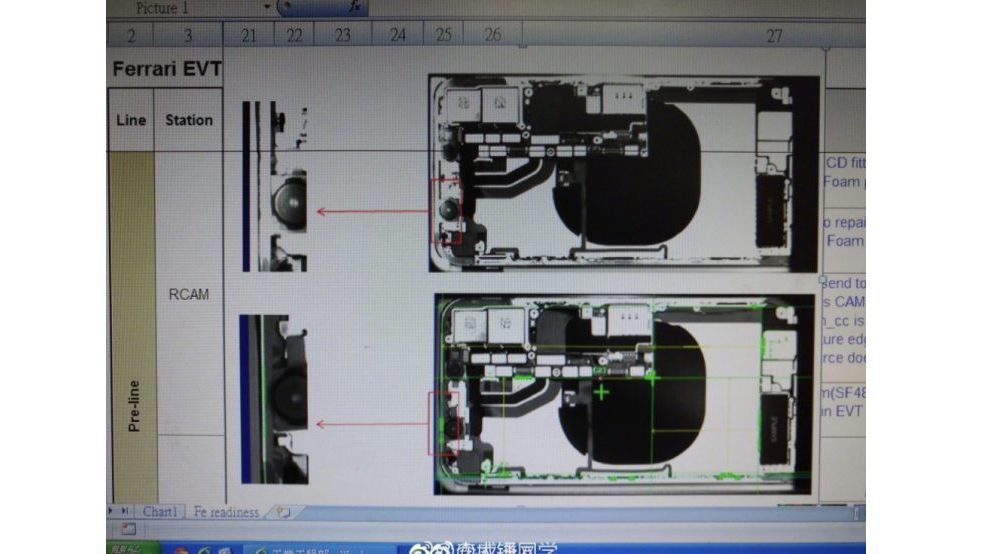Viewport: 1000px width, 554px height.
Task: Select column header 23
Action: coord(342,35)
